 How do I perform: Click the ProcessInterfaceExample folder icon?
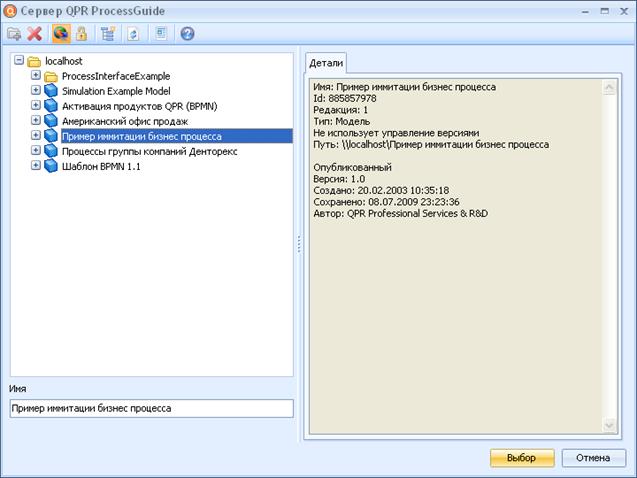tap(51, 76)
